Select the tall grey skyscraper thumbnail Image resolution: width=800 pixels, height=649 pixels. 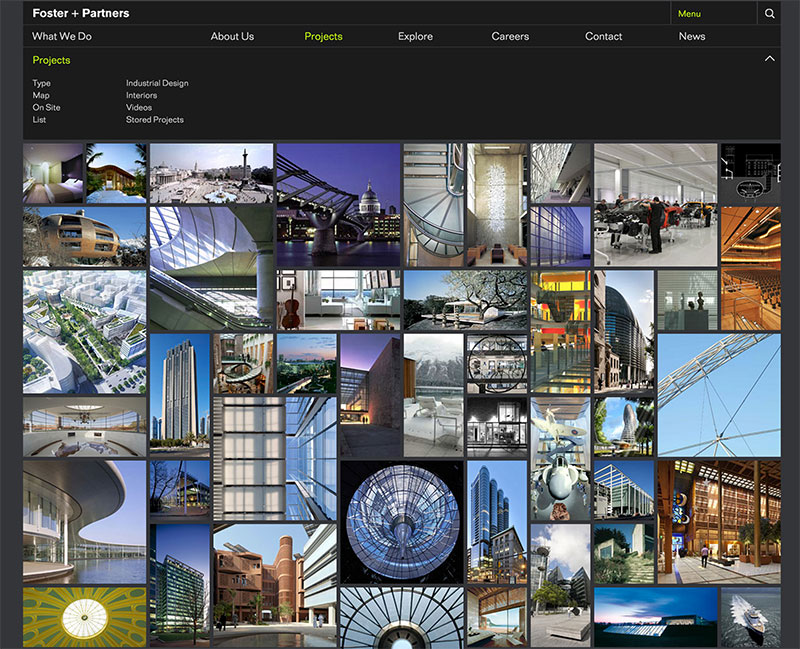click(x=180, y=395)
